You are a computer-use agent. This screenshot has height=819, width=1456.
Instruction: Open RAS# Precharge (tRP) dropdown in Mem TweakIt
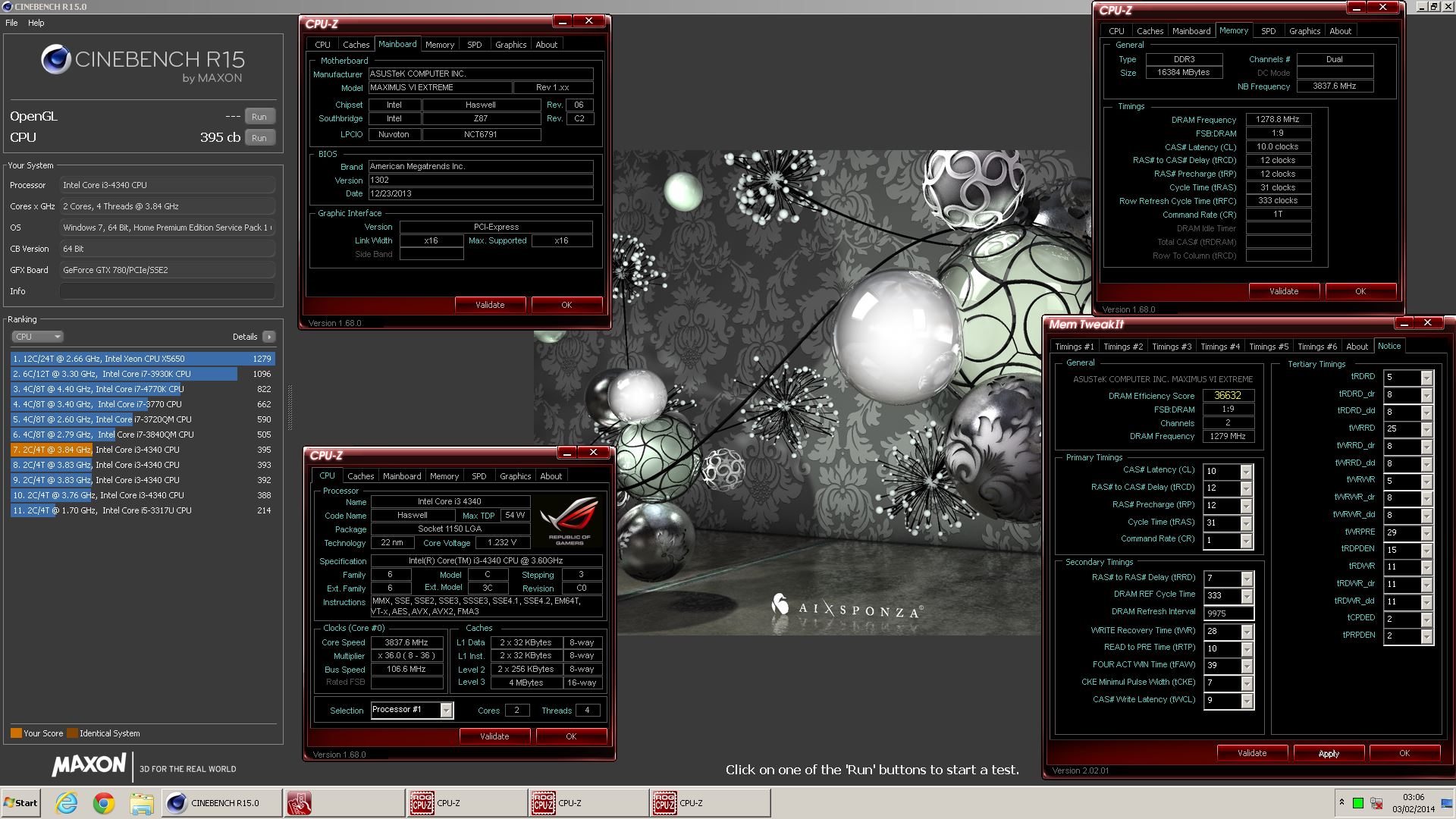pyautogui.click(x=1246, y=506)
